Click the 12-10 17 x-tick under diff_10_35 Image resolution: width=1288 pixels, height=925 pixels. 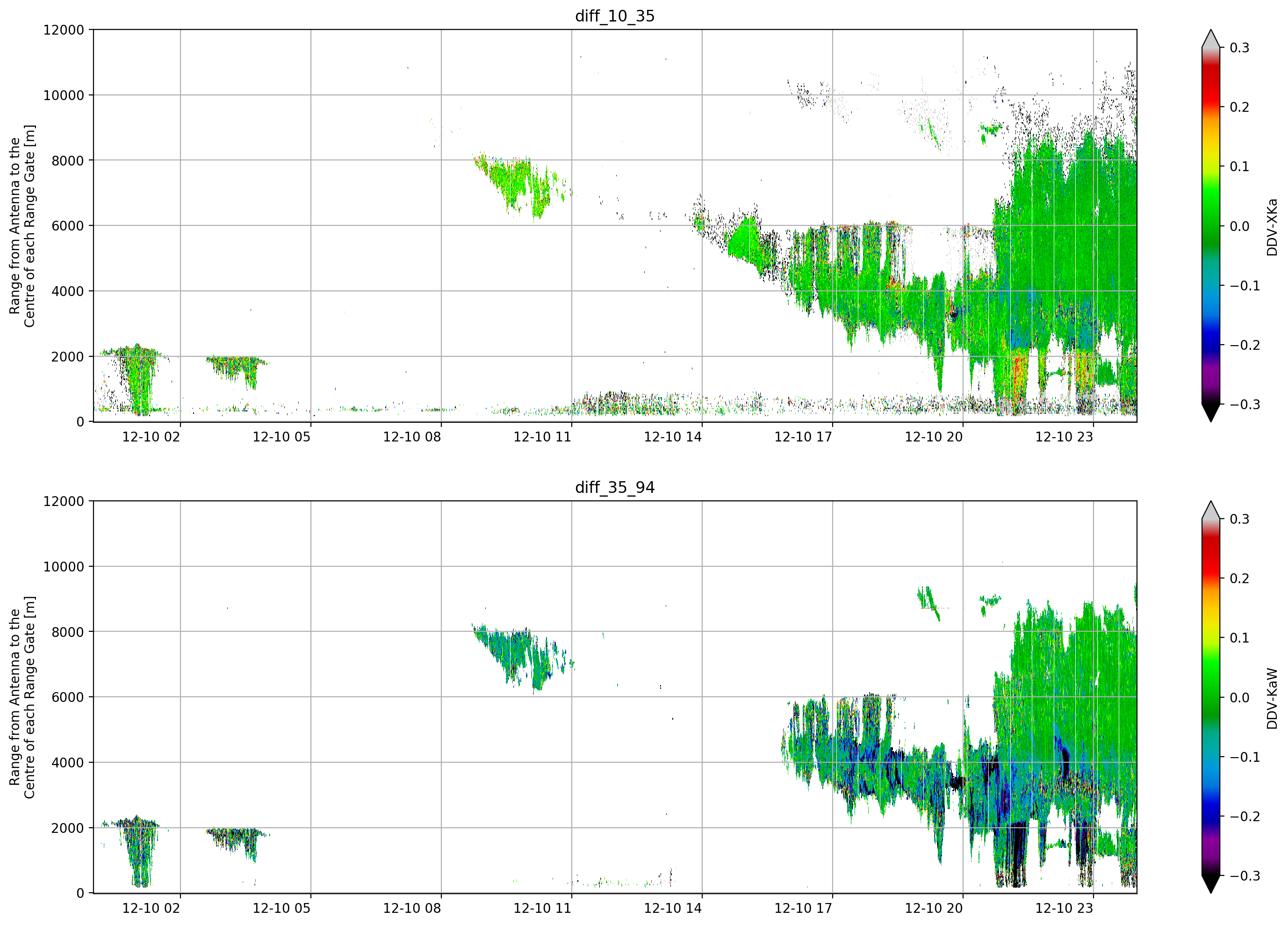(804, 437)
